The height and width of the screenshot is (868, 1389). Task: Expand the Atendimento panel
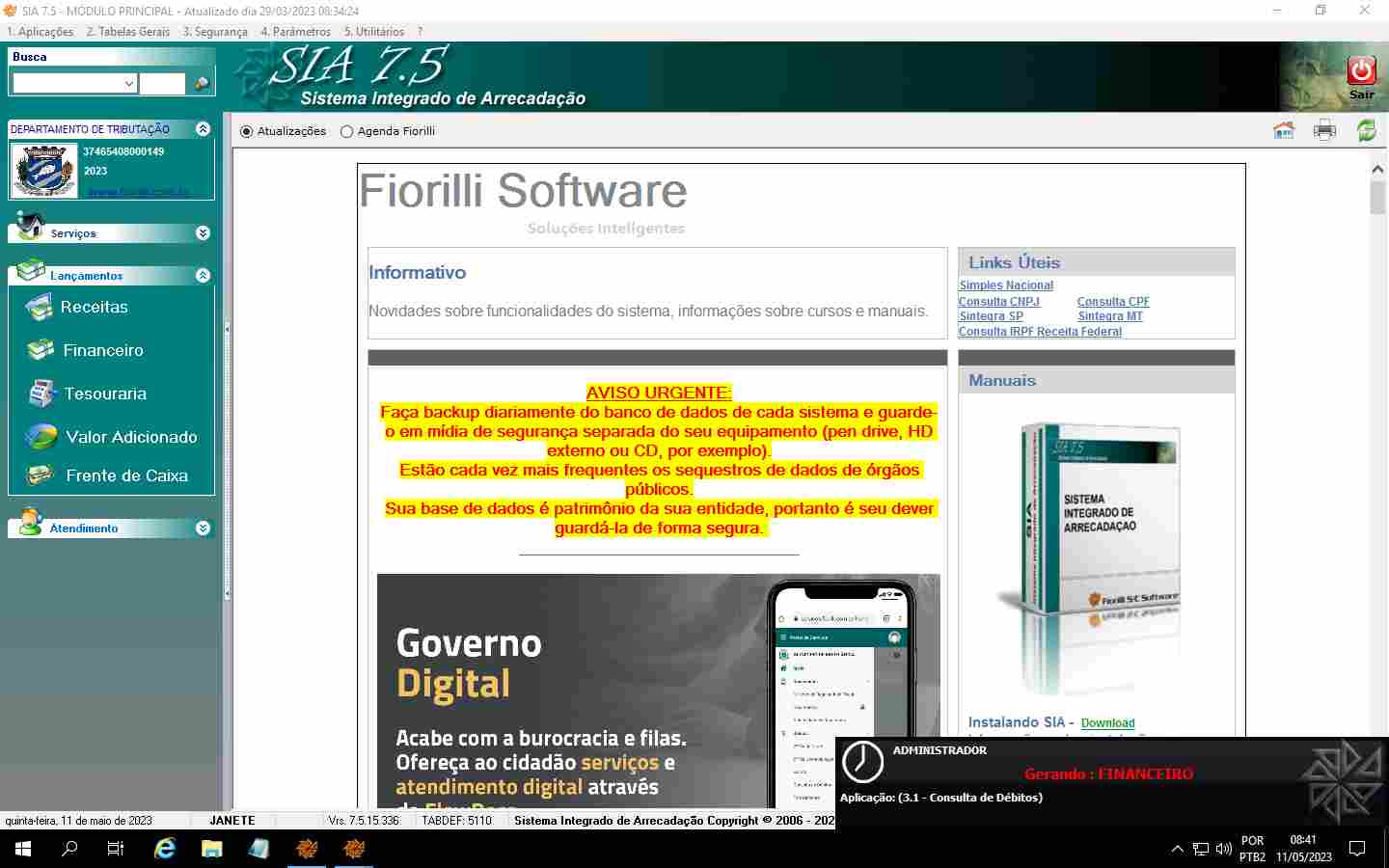(203, 529)
